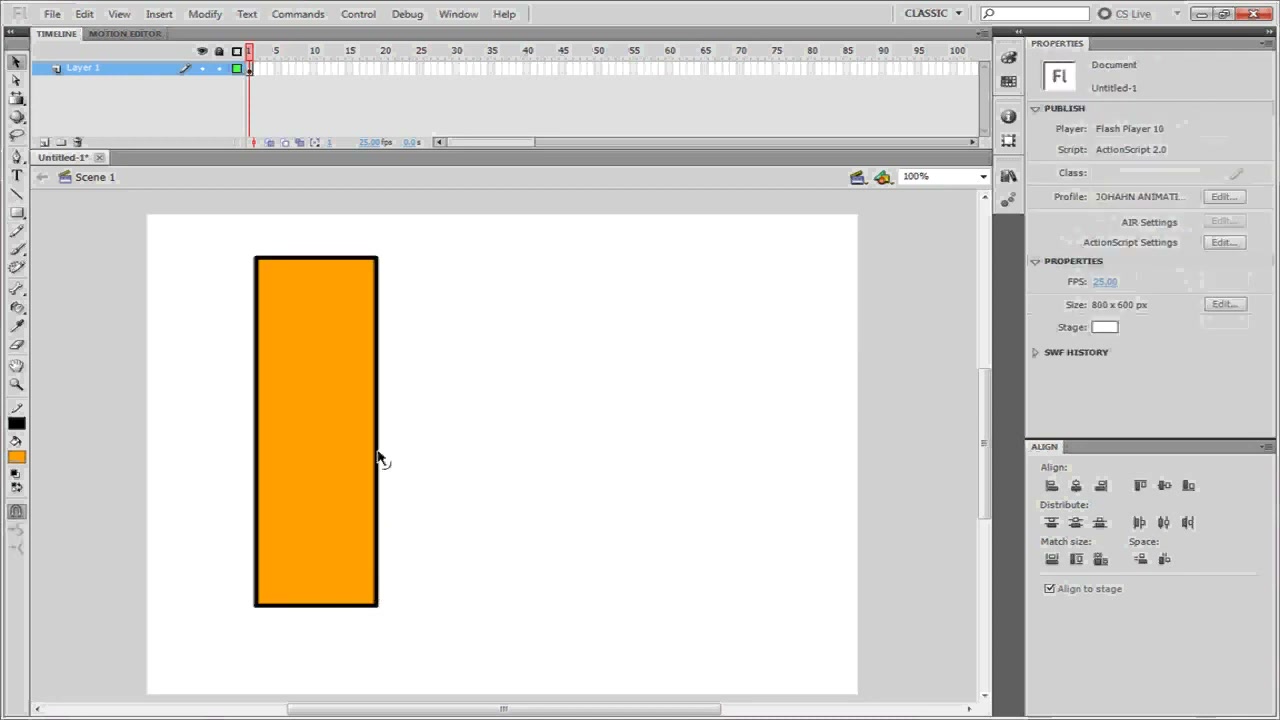
Task: Select the Line tool
Action: coord(16,194)
